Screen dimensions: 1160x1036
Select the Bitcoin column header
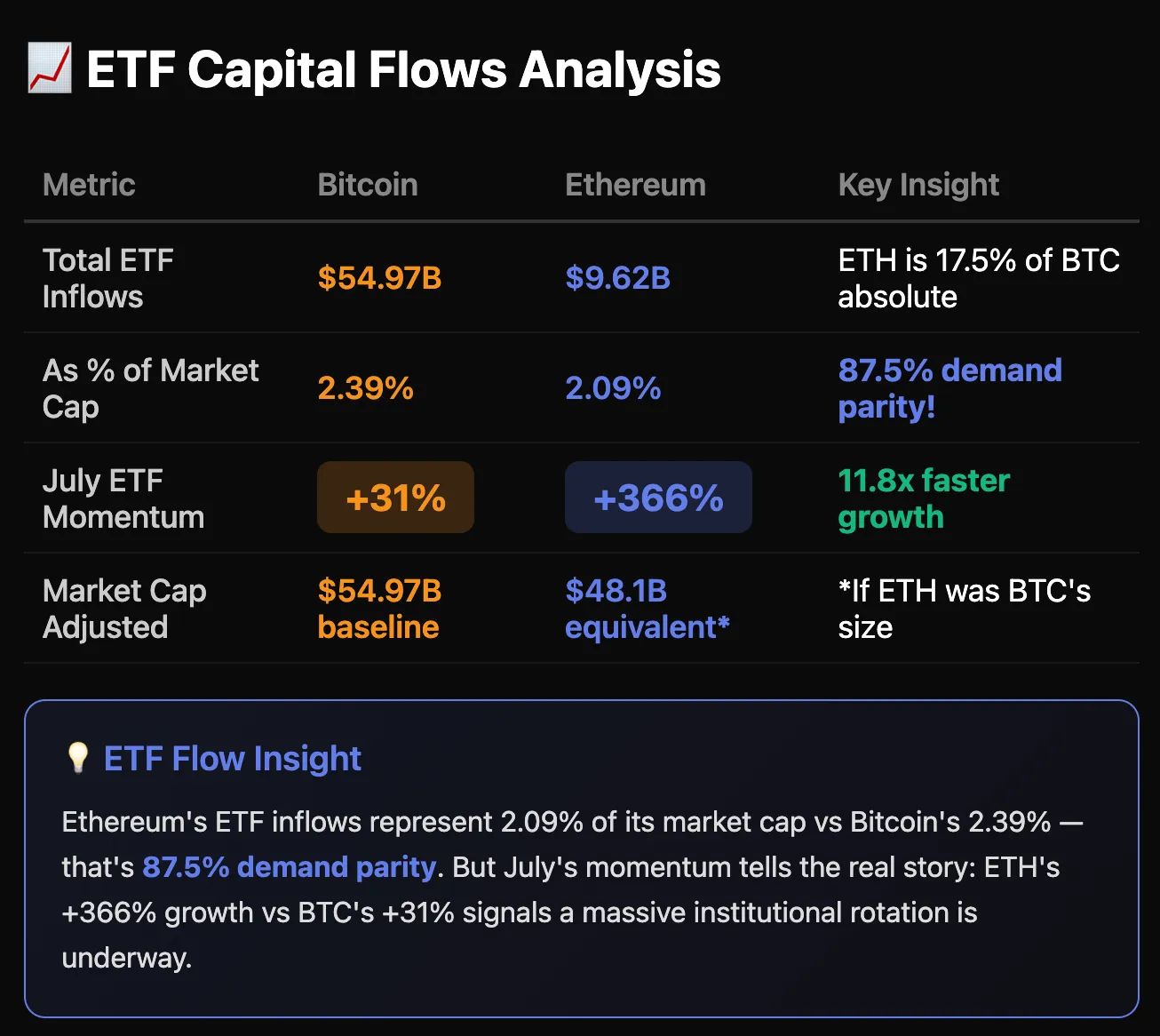[x=368, y=185]
